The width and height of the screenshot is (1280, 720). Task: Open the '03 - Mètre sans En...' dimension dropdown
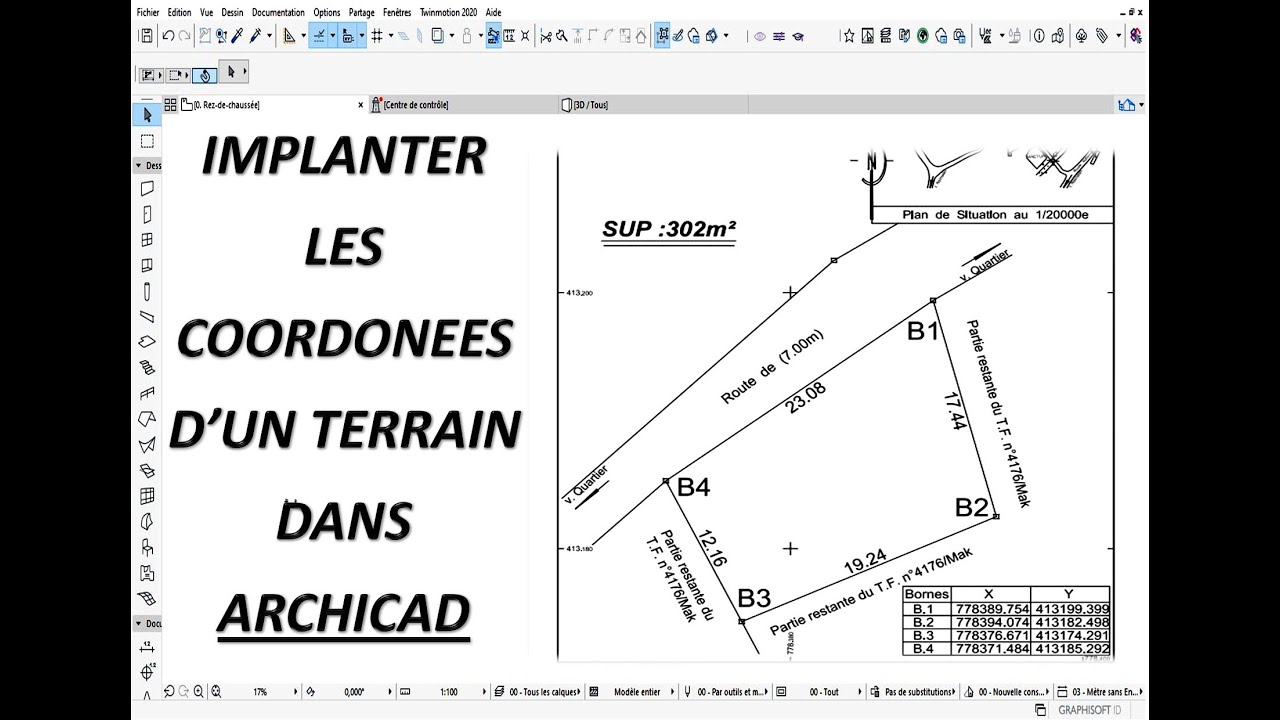(x=1141, y=691)
